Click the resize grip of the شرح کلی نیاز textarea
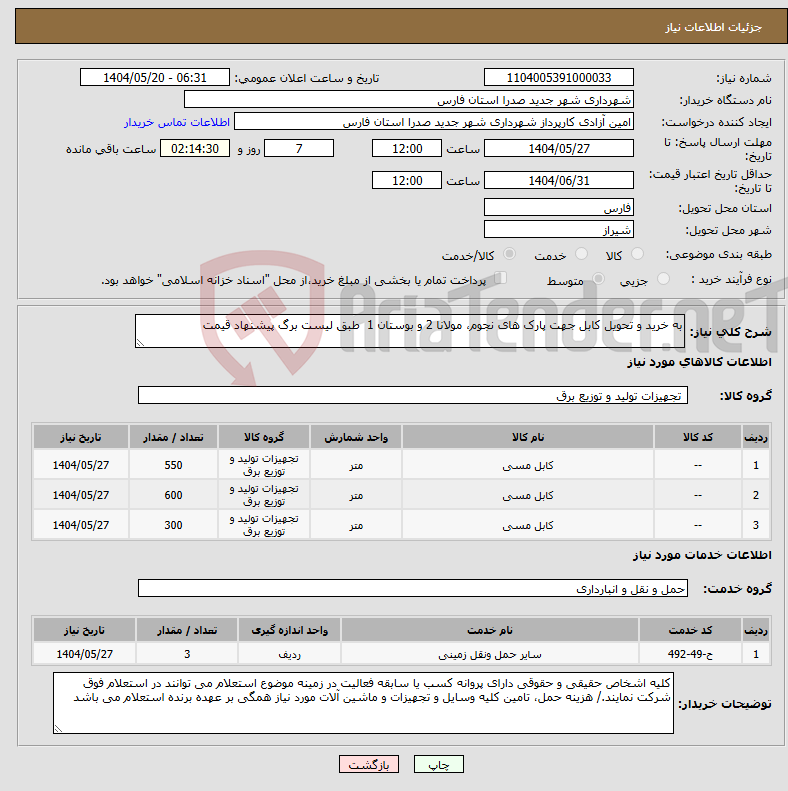Screen dimensions: 788x791 [x=140, y=343]
